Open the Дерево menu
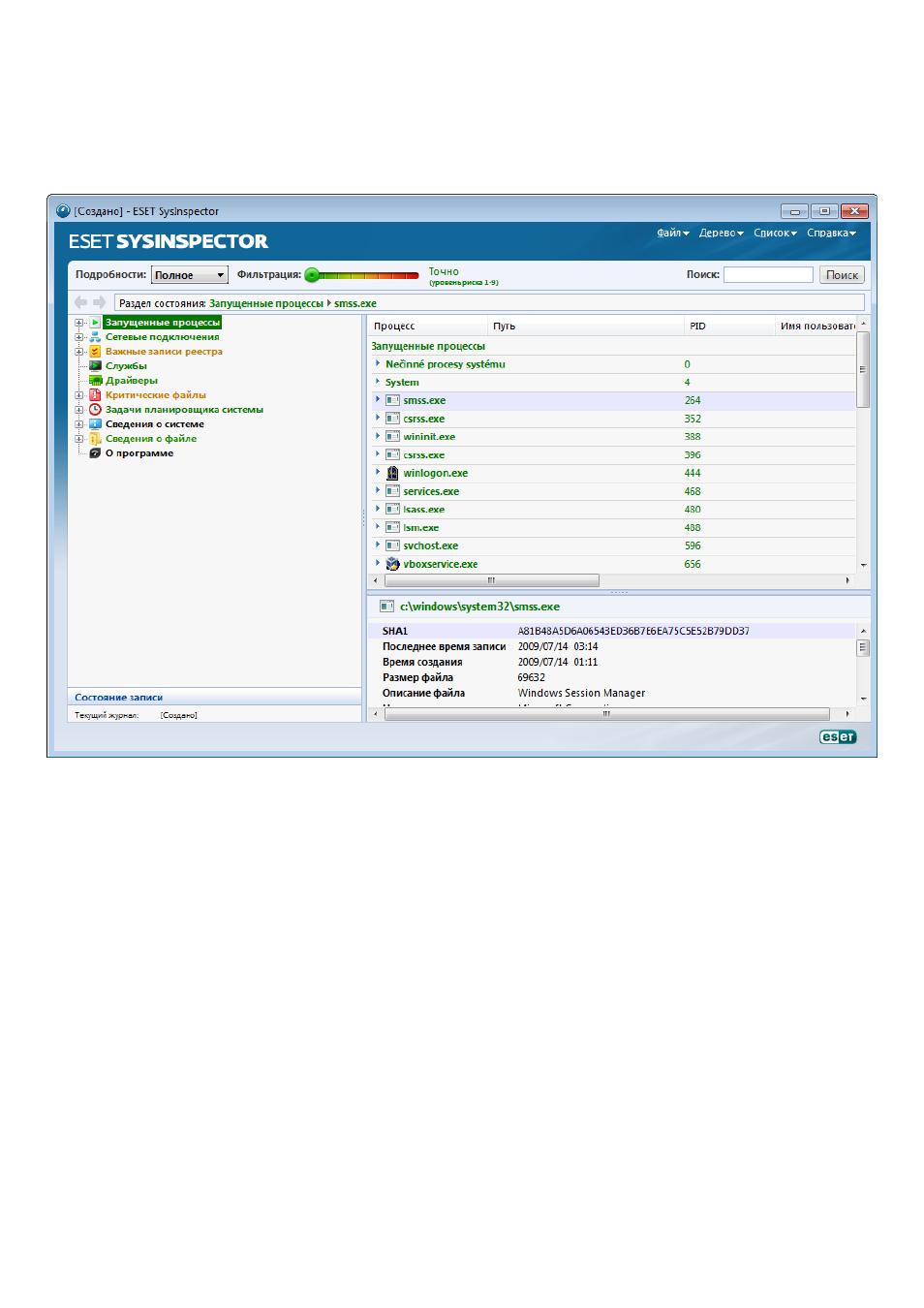 pos(722,234)
